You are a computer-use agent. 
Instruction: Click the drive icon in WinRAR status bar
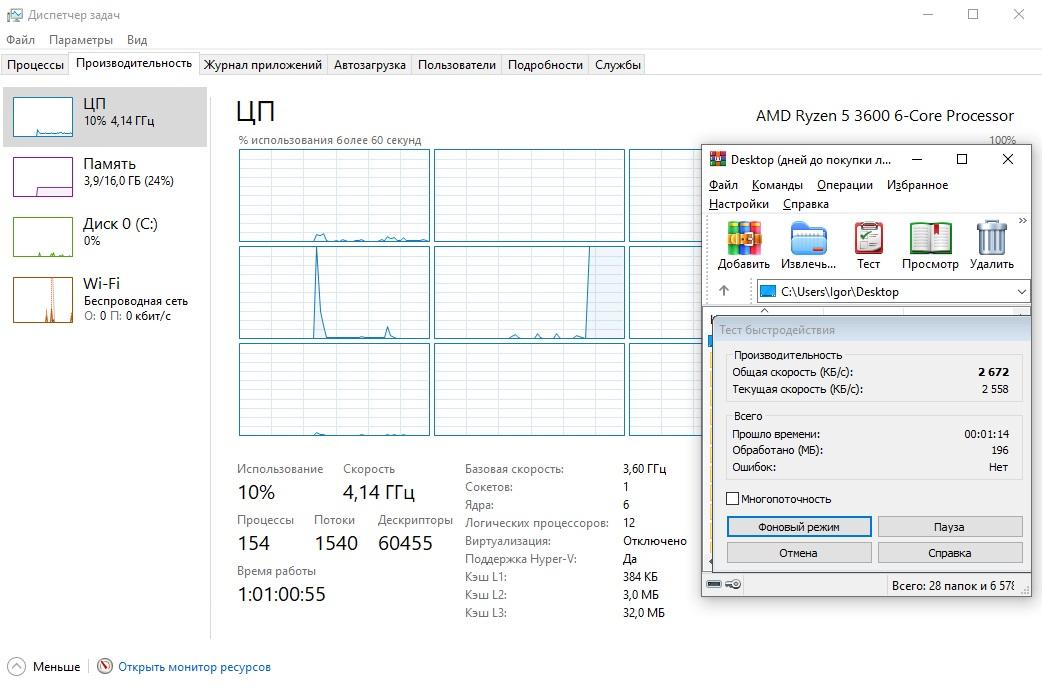coord(714,584)
